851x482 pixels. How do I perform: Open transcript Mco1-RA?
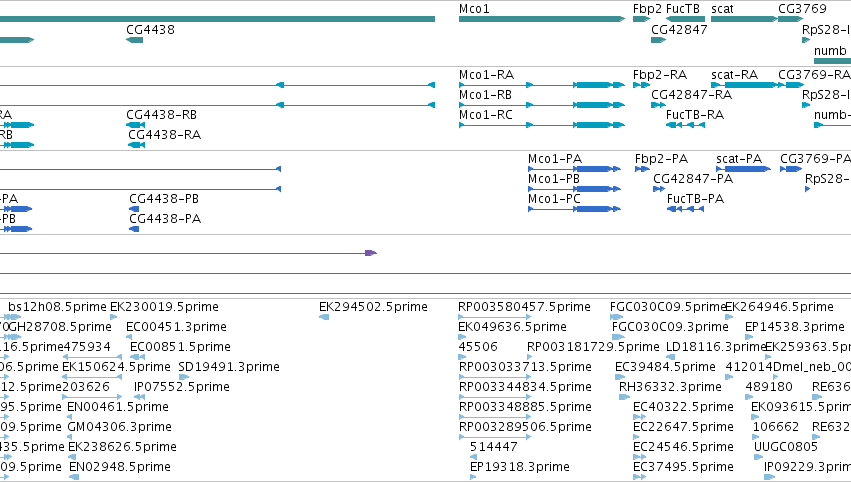coord(542,85)
